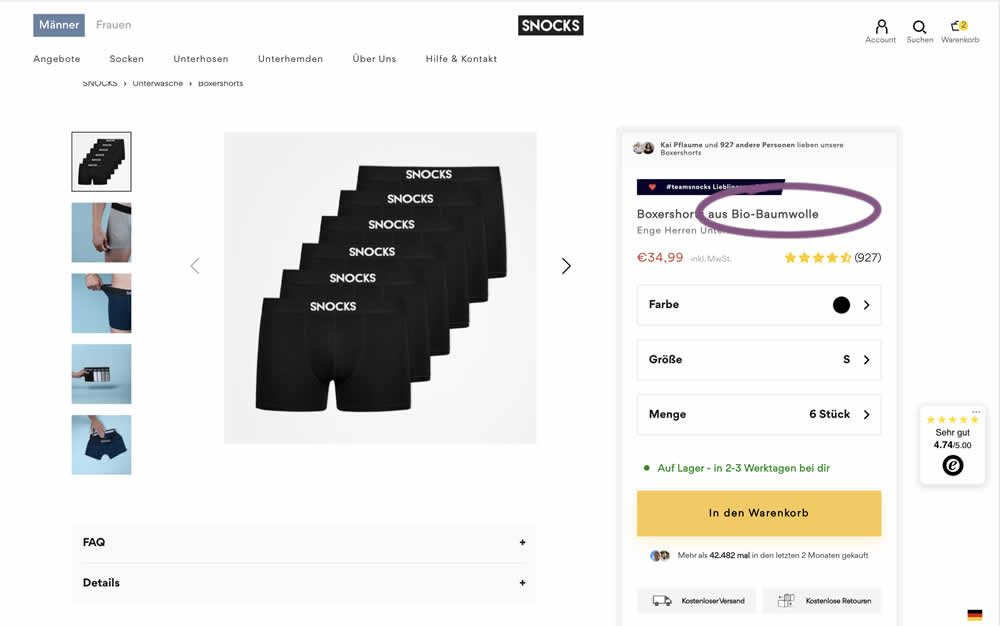Click In den Warenkorb button
This screenshot has height=626, width=1000.
tap(758, 513)
